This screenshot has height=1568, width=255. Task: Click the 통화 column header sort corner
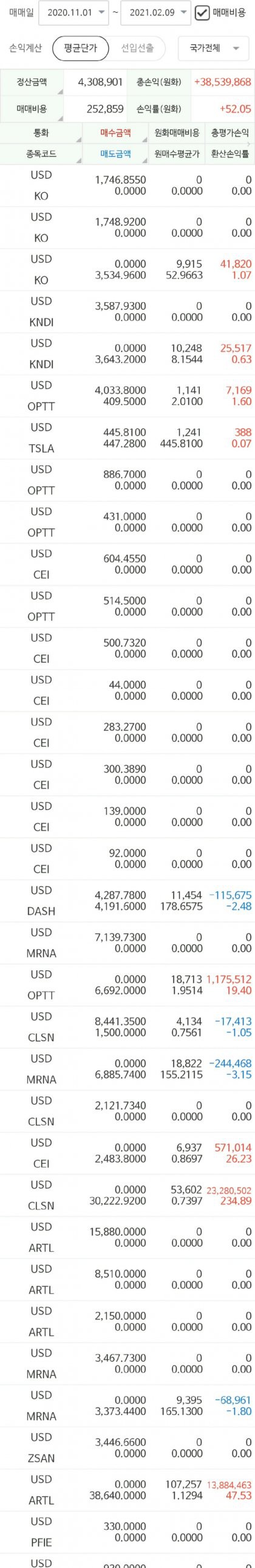pyautogui.click(x=78, y=140)
